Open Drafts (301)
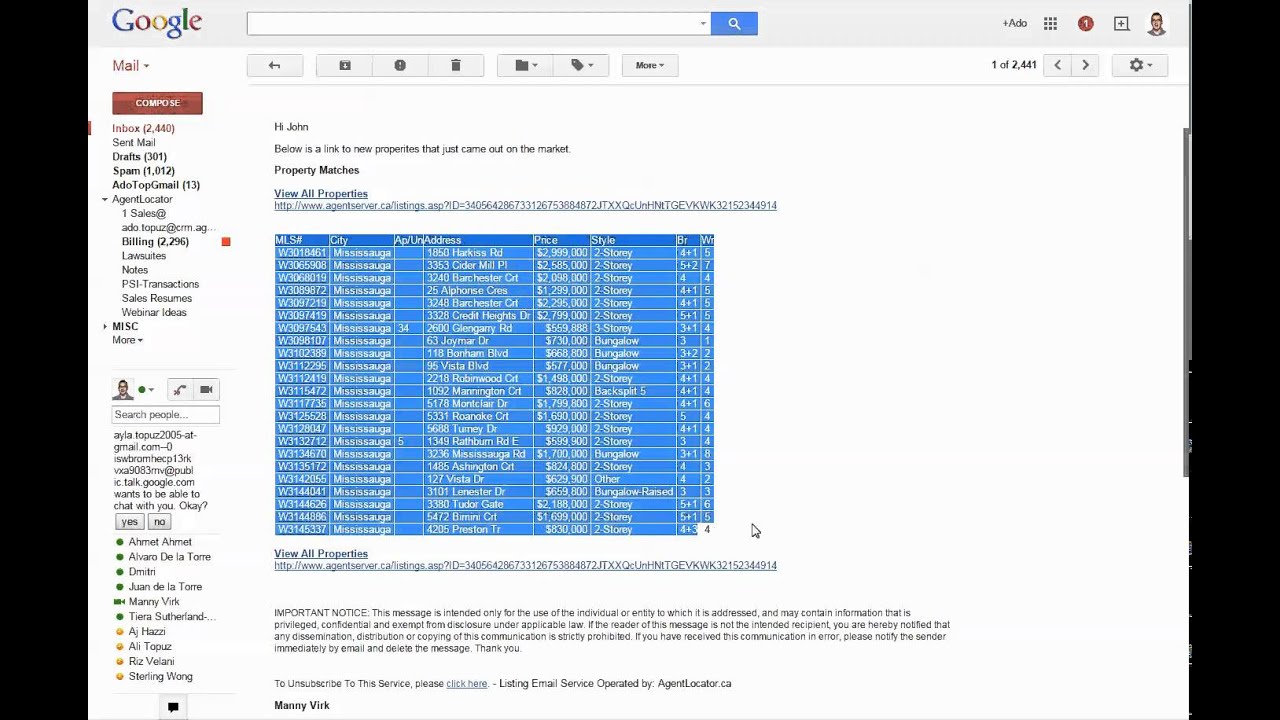Image resolution: width=1280 pixels, height=720 pixels. click(x=139, y=156)
